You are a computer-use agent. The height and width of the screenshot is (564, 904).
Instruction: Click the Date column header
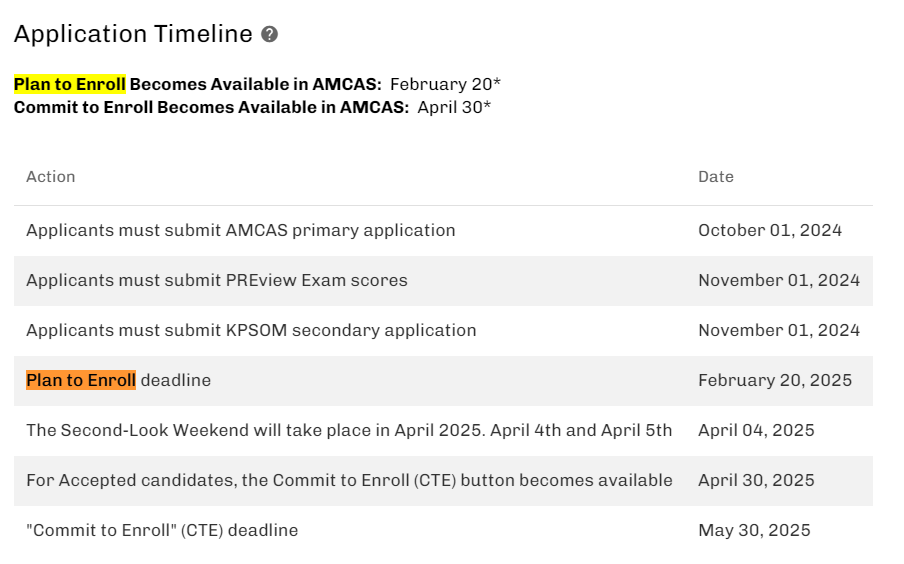pyautogui.click(x=715, y=176)
